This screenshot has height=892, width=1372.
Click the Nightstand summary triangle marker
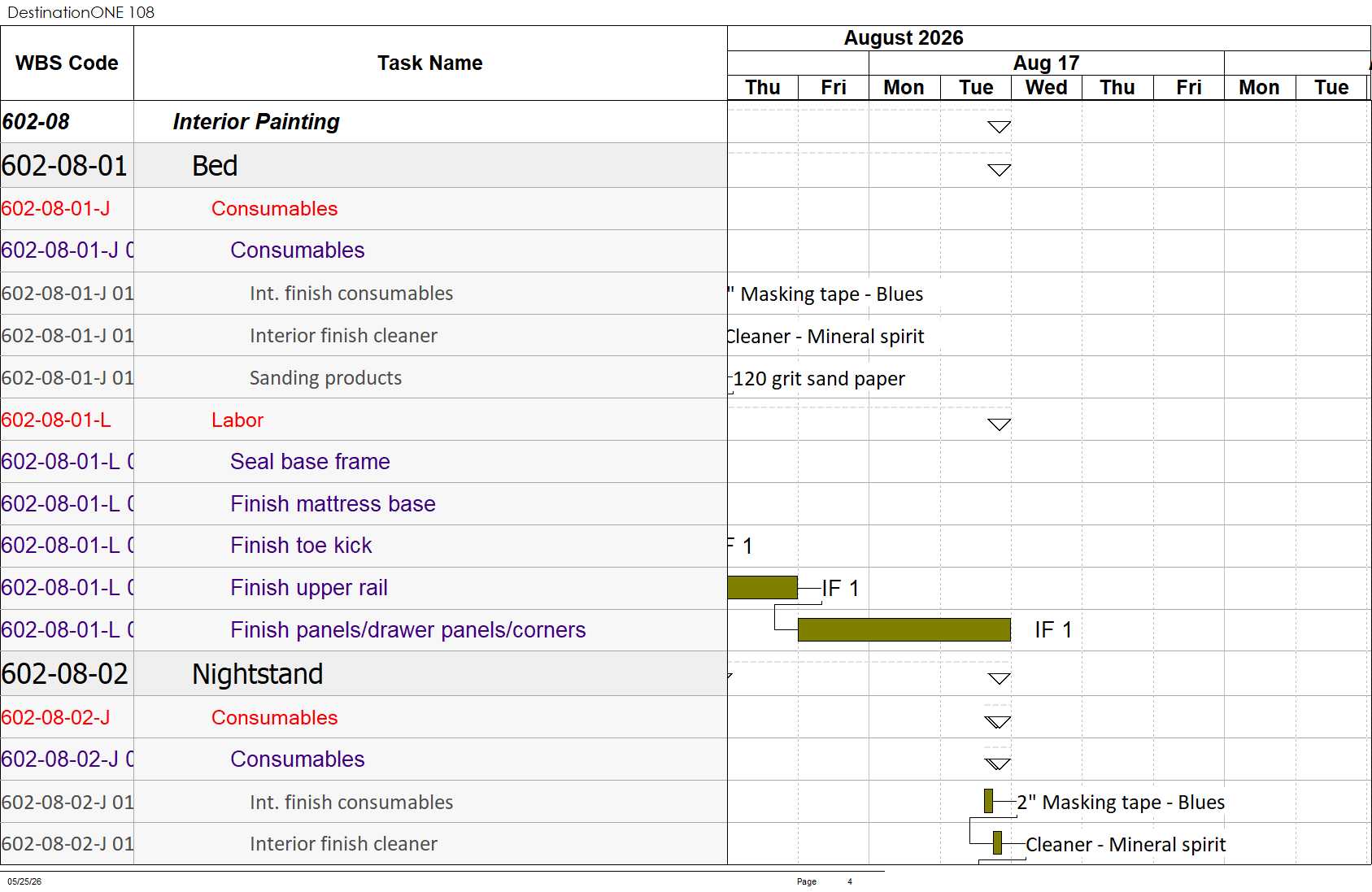click(999, 678)
